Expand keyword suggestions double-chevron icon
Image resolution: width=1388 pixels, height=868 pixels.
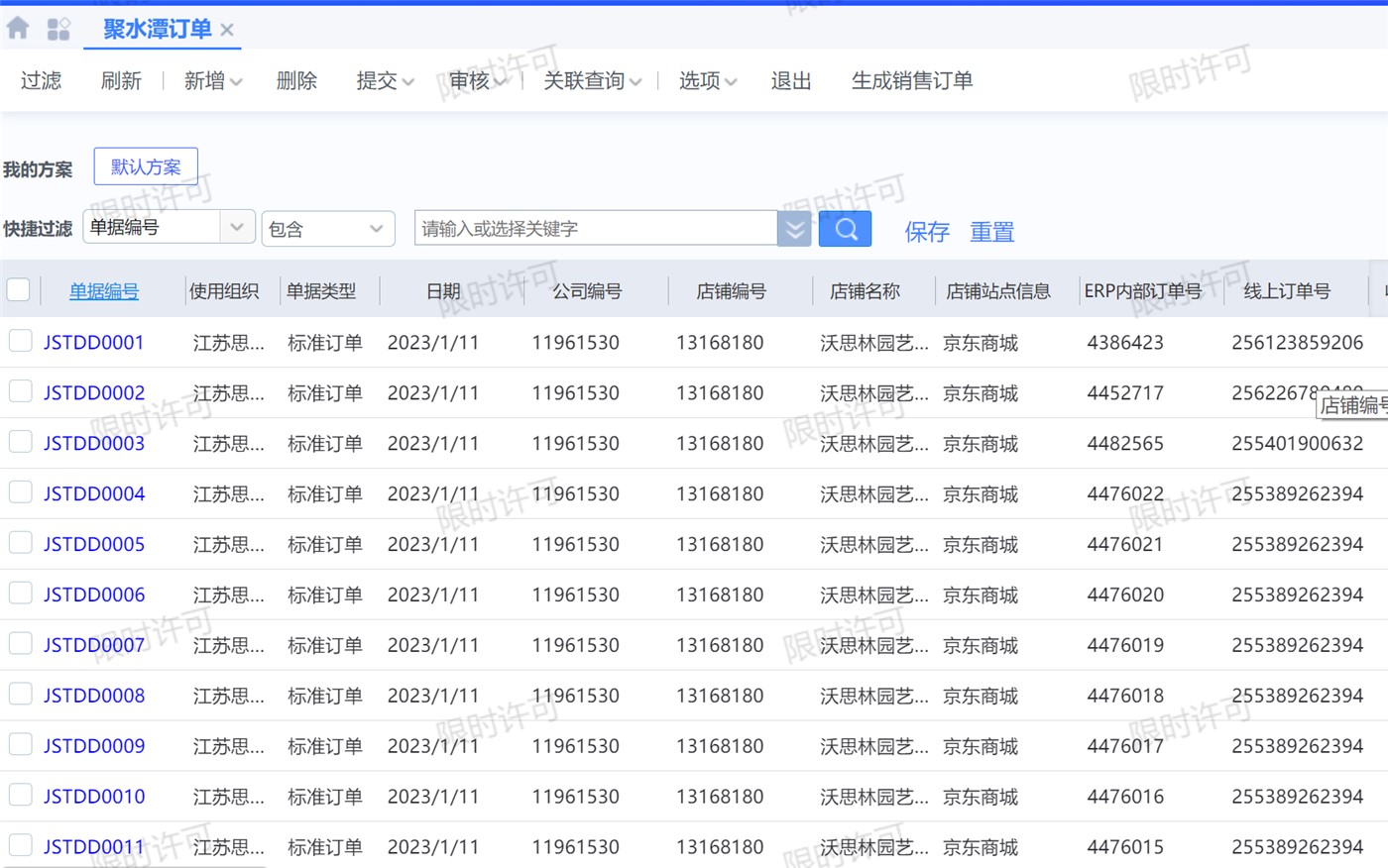click(x=794, y=229)
